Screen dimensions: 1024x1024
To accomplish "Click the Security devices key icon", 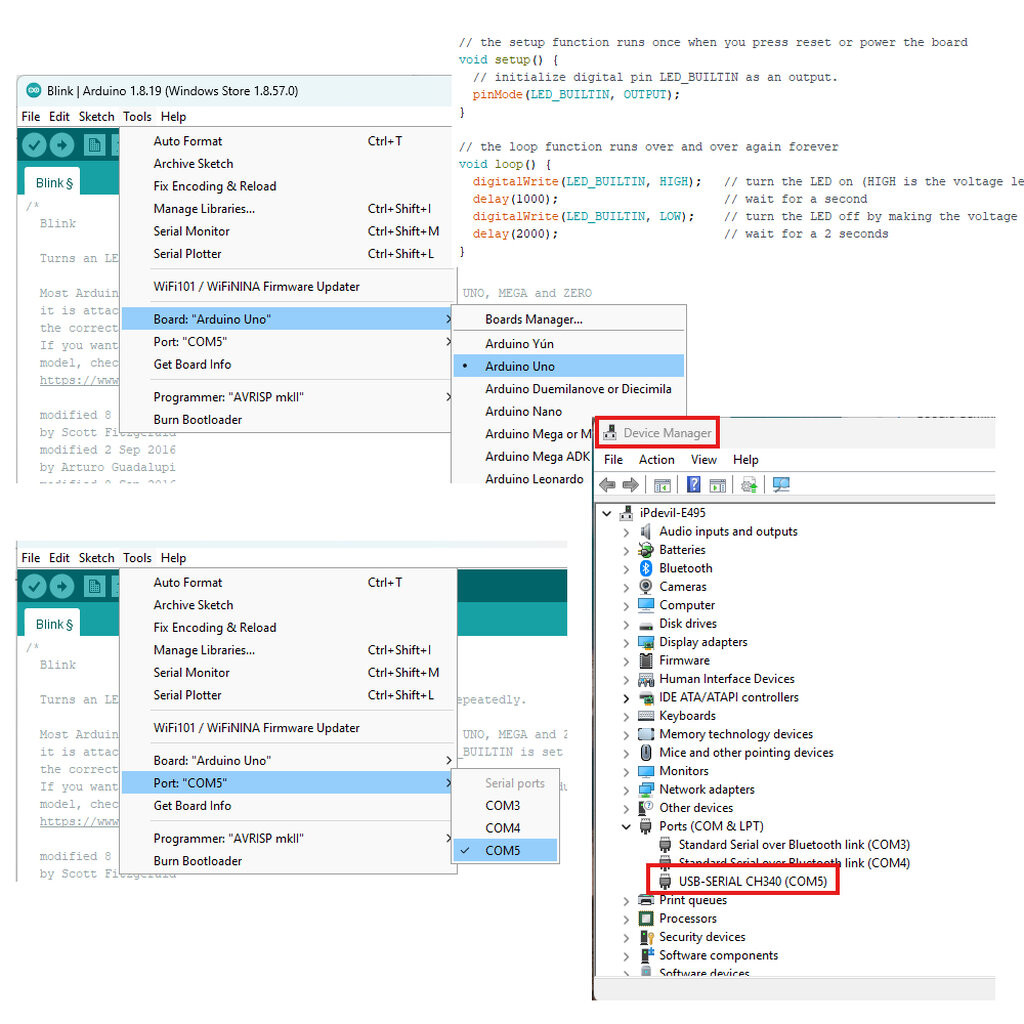I will pyautogui.click(x=647, y=937).
